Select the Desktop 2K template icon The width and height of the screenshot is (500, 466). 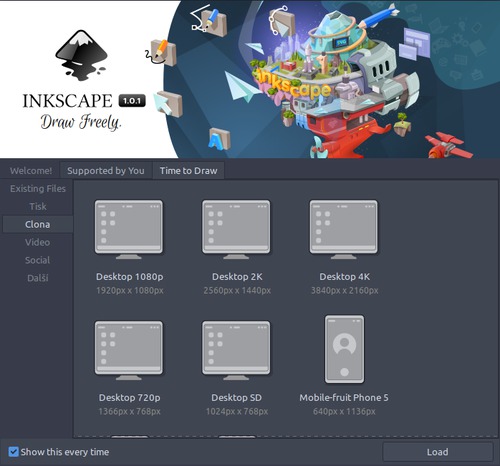(236, 229)
